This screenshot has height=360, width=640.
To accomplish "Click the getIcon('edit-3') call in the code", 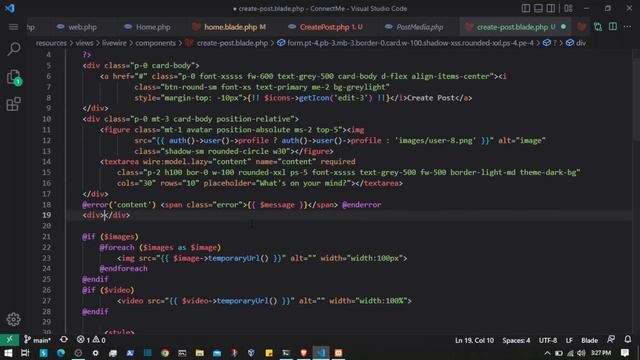I will [336, 98].
